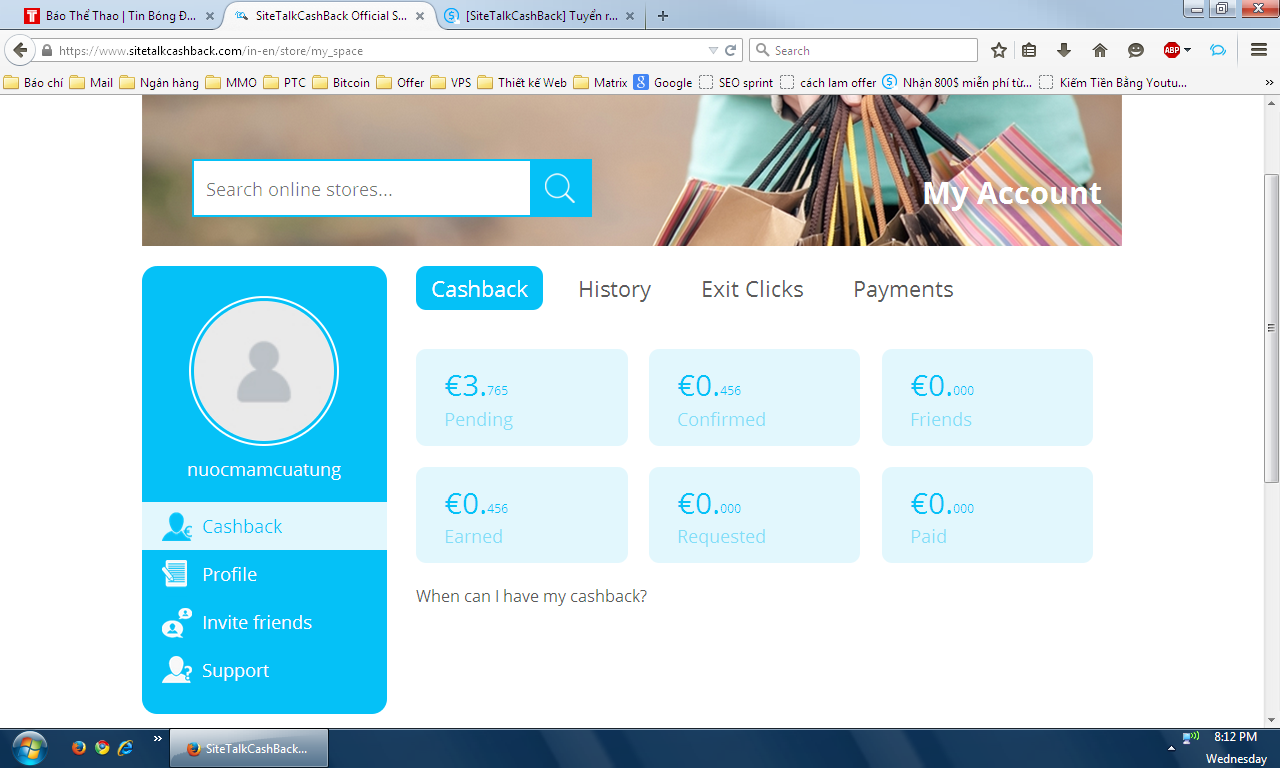Open the MMO bookmark folder
Viewport: 1280px width, 768px height.
click(x=231, y=83)
